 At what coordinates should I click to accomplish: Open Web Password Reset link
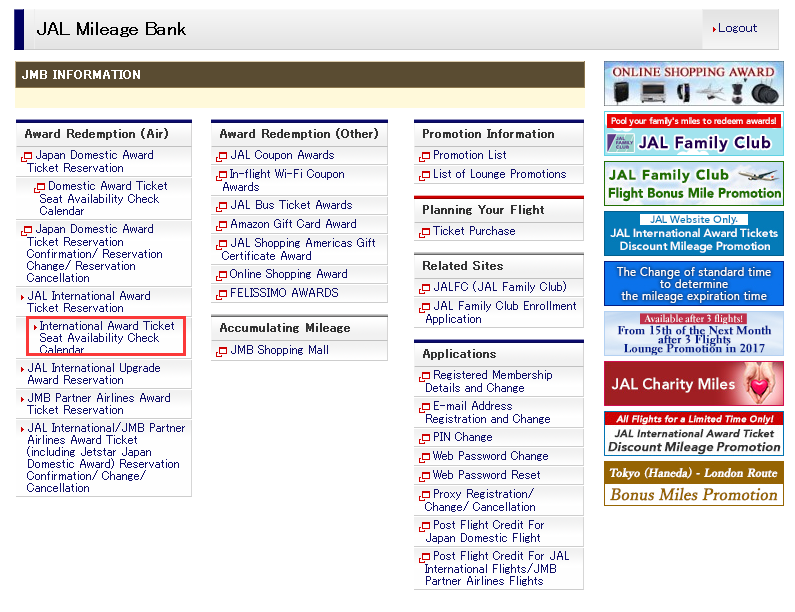click(486, 475)
